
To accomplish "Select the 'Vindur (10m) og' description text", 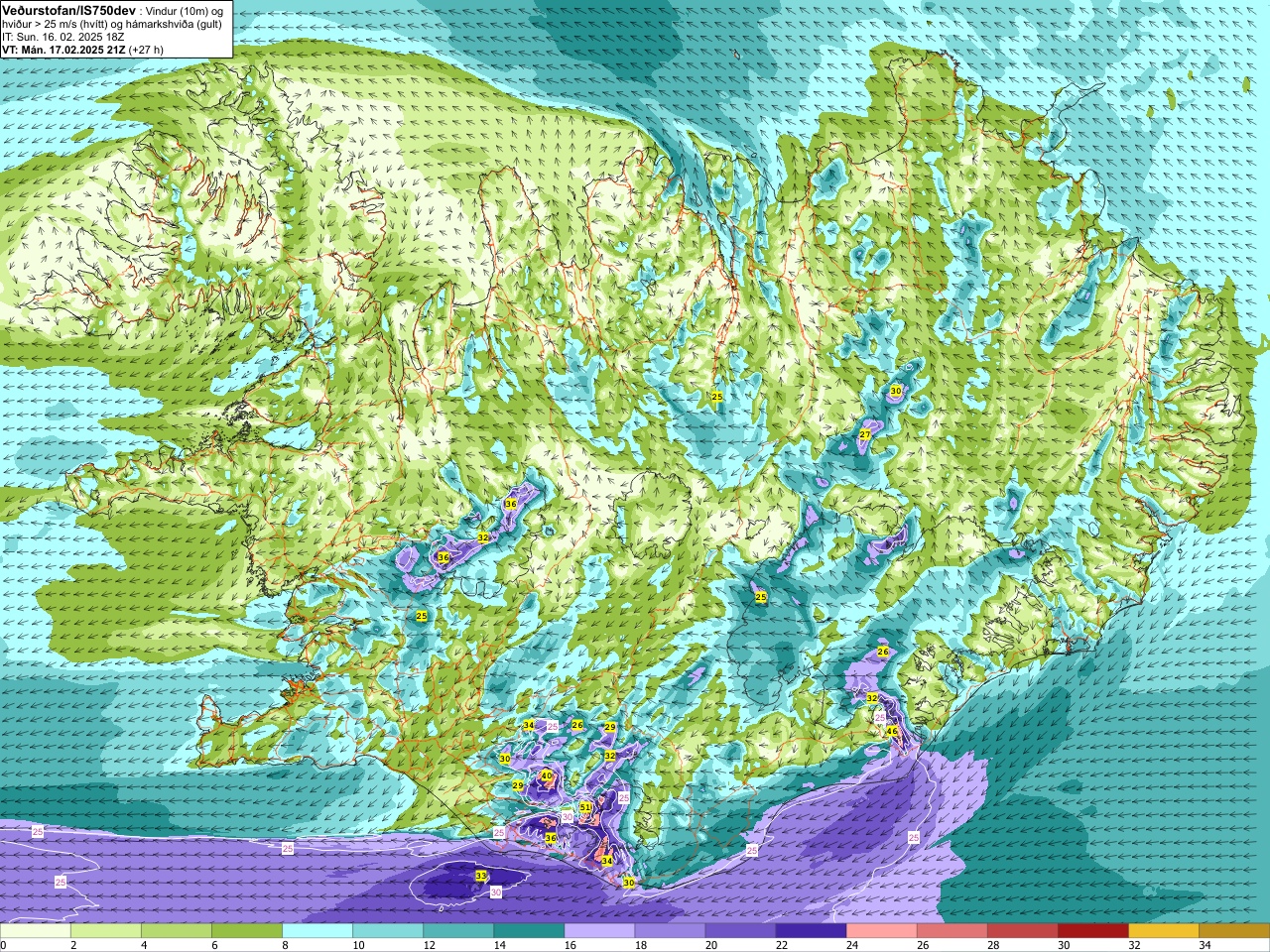I will (x=186, y=10).
